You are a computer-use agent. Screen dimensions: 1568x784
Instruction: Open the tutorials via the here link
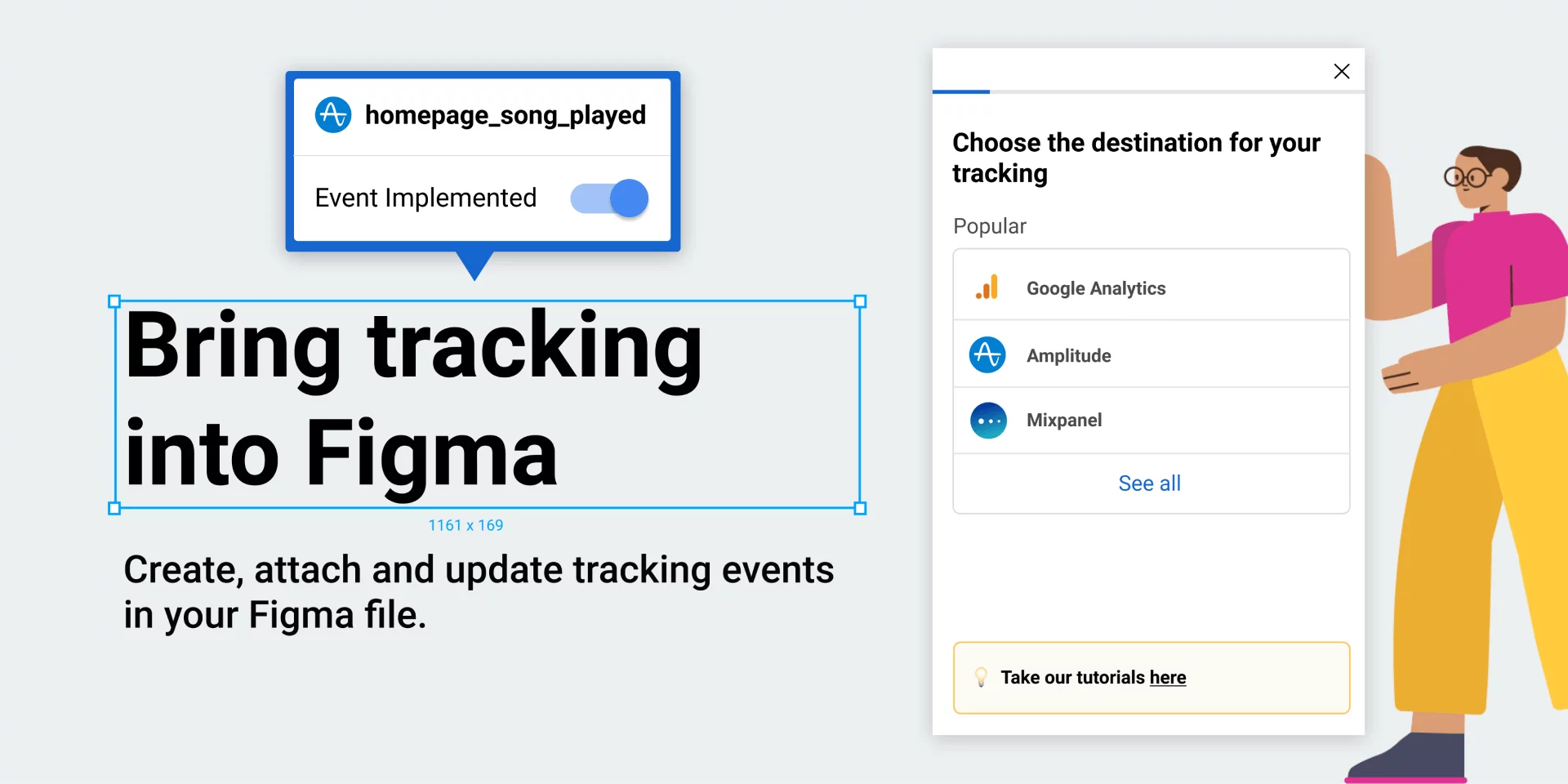[1168, 677]
